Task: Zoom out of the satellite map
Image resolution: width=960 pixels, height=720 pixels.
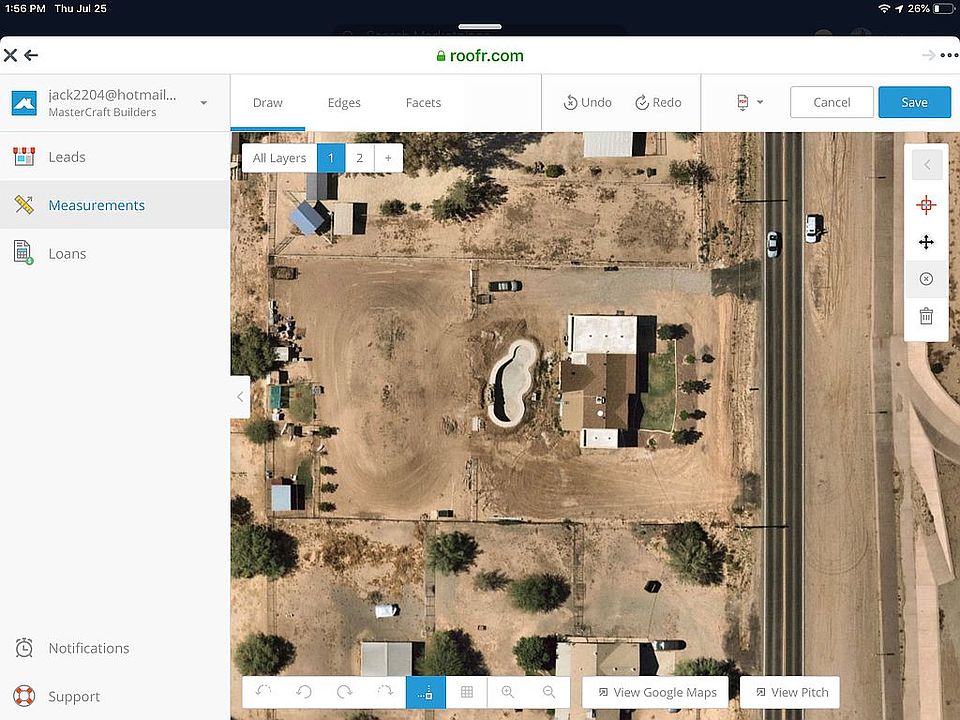Action: click(x=549, y=692)
